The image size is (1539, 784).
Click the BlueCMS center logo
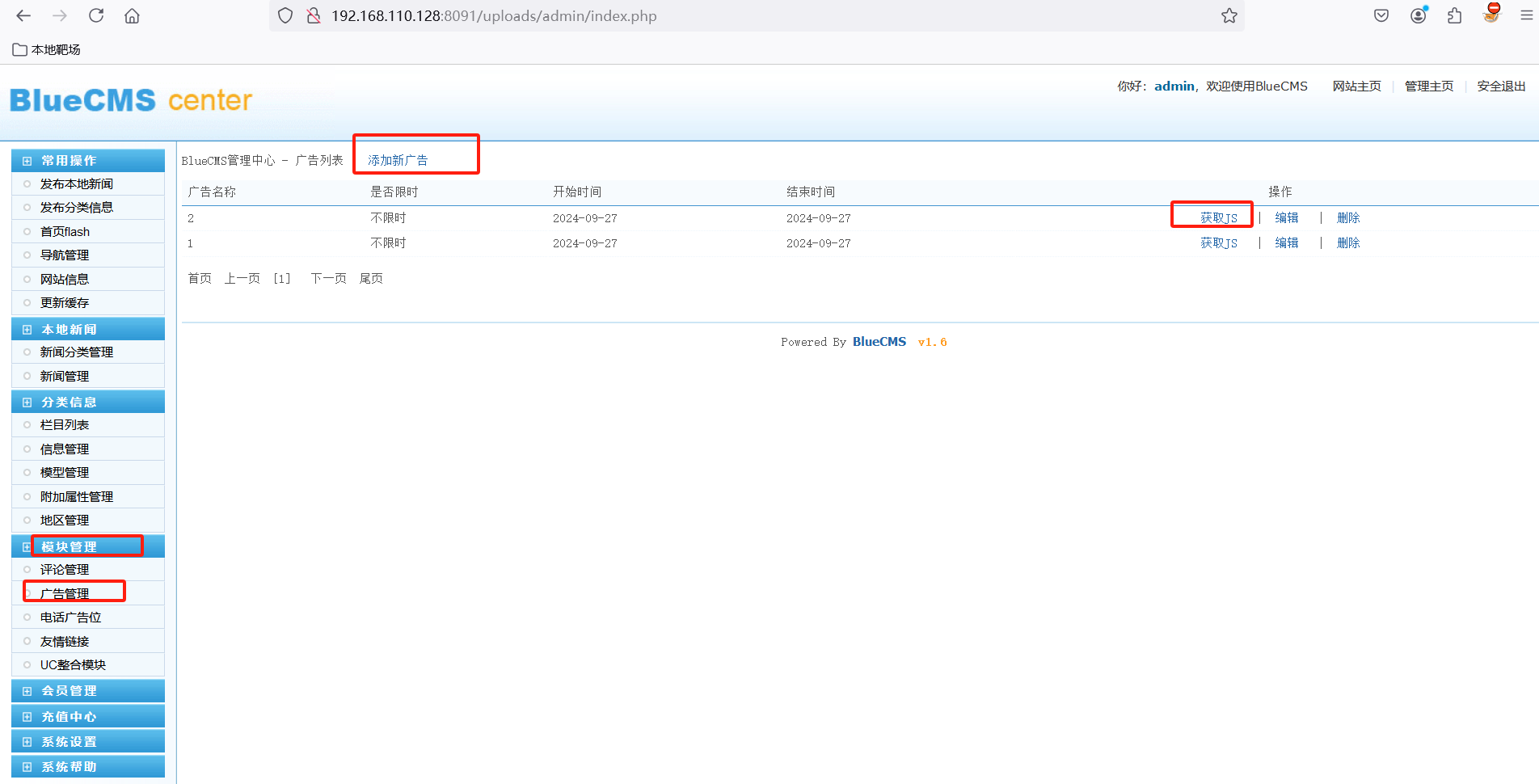coord(131,100)
